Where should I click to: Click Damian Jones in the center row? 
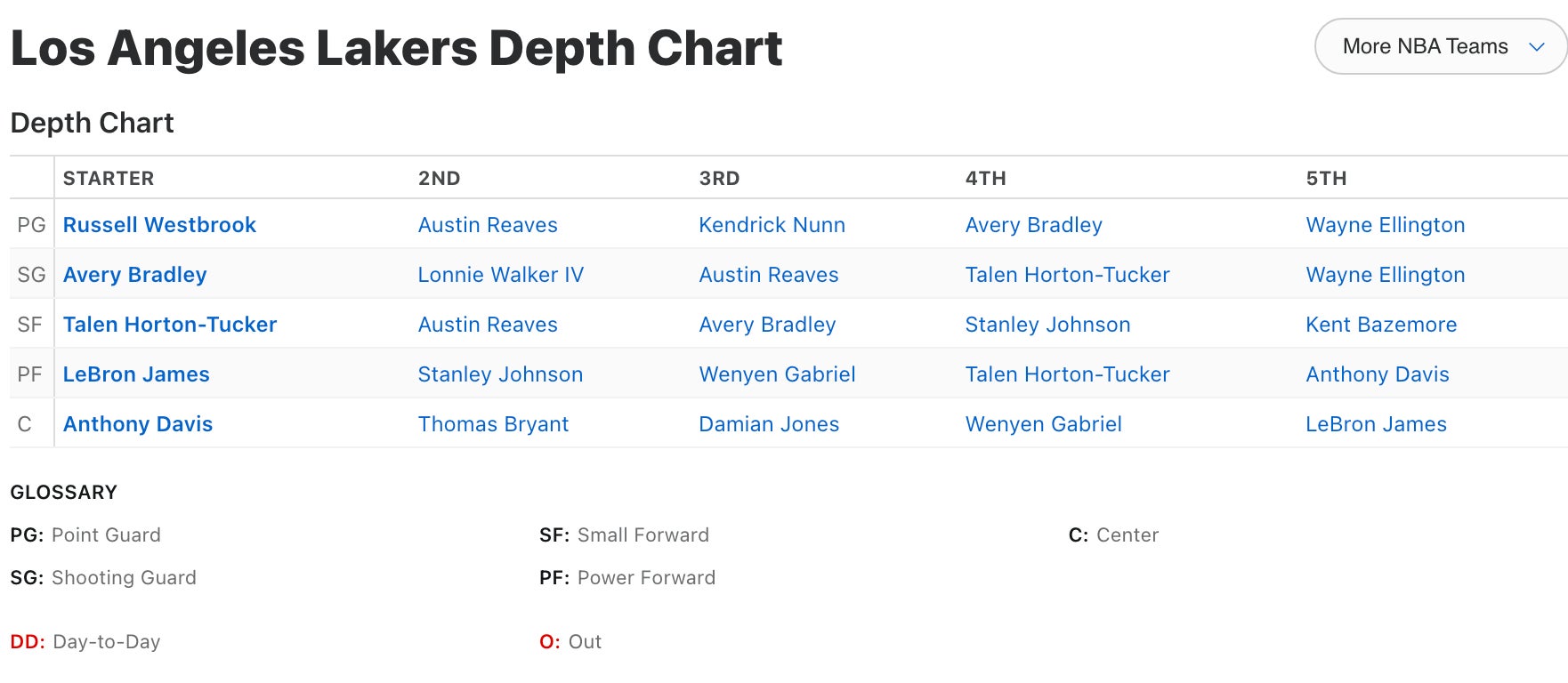769,424
